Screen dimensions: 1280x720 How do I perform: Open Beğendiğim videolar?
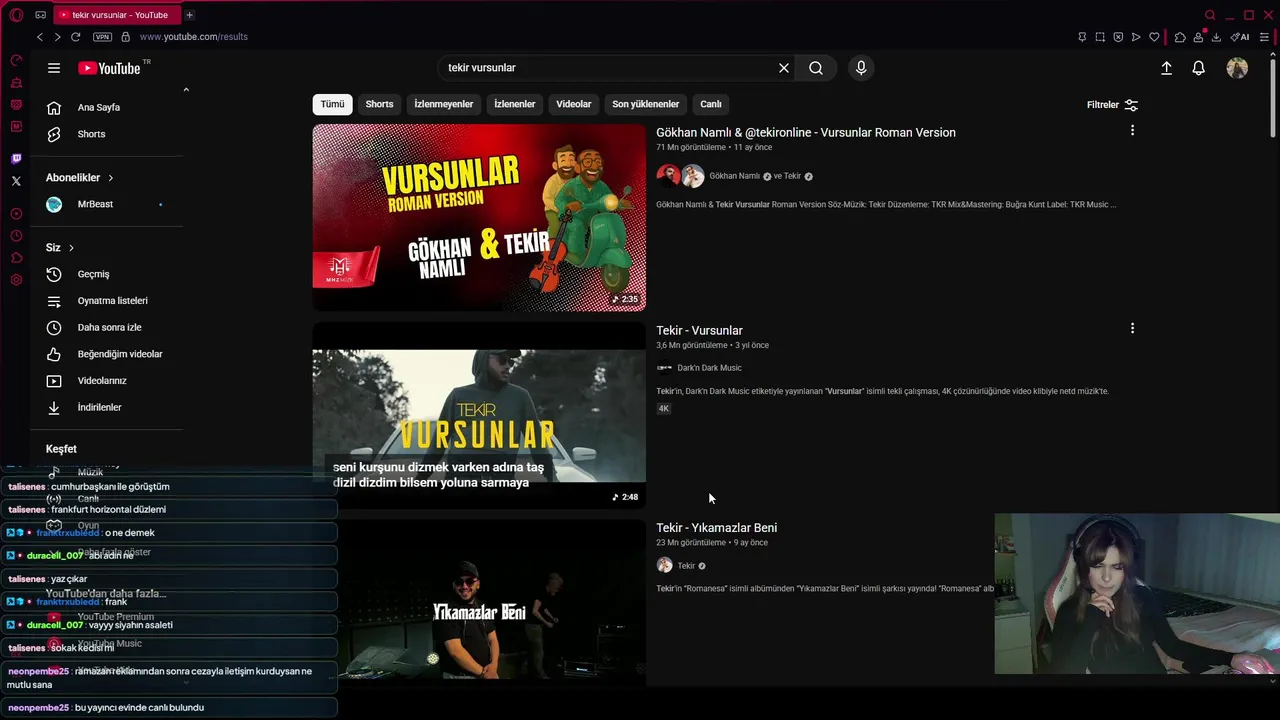click(108, 354)
